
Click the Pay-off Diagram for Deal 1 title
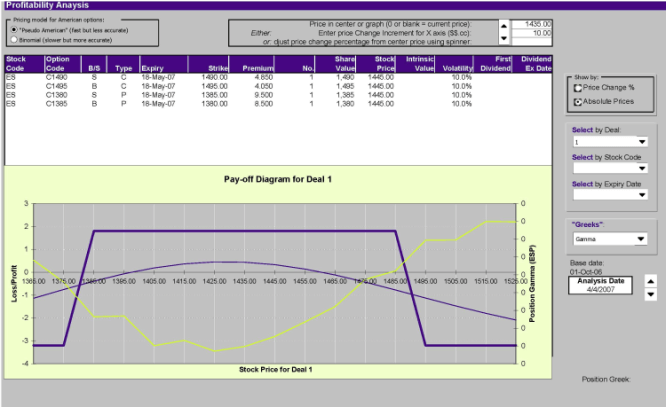tap(277, 180)
